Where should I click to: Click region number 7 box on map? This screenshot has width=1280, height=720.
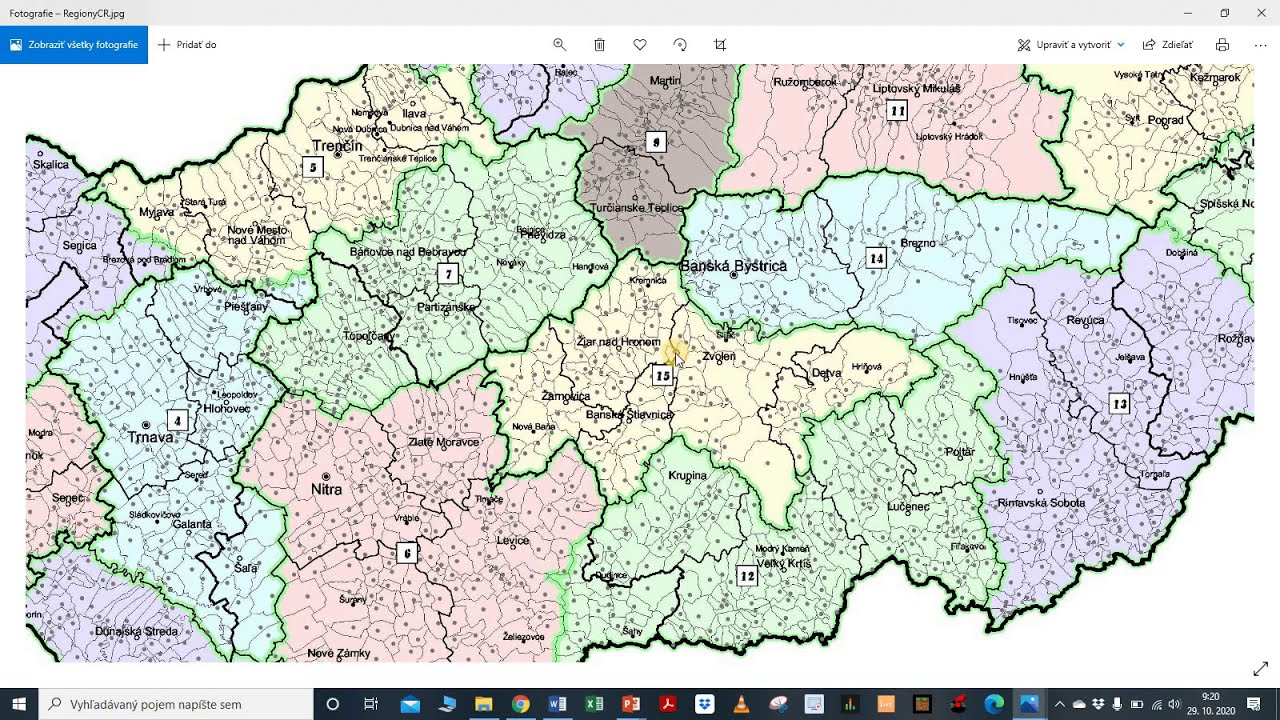[x=448, y=274]
